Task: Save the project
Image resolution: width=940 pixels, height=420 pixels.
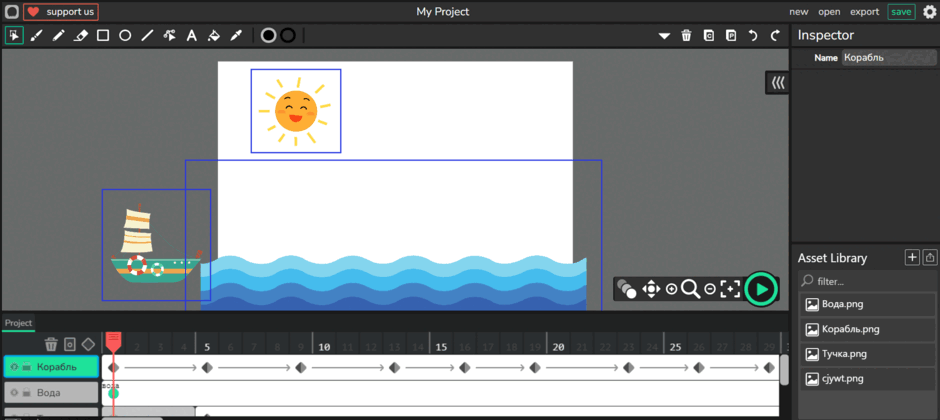Action: (x=901, y=11)
